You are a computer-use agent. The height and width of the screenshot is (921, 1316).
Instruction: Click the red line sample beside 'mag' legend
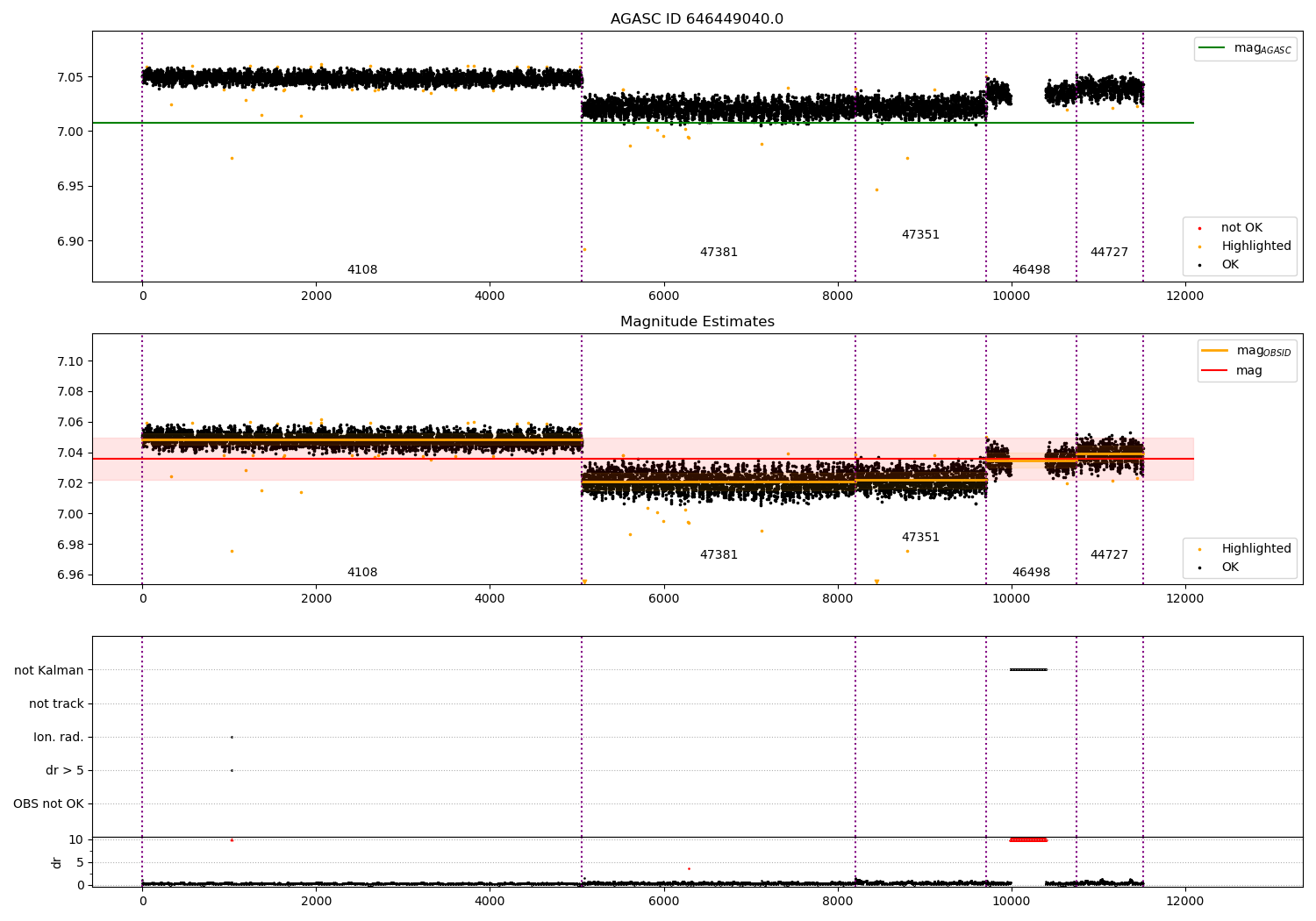point(1214,371)
